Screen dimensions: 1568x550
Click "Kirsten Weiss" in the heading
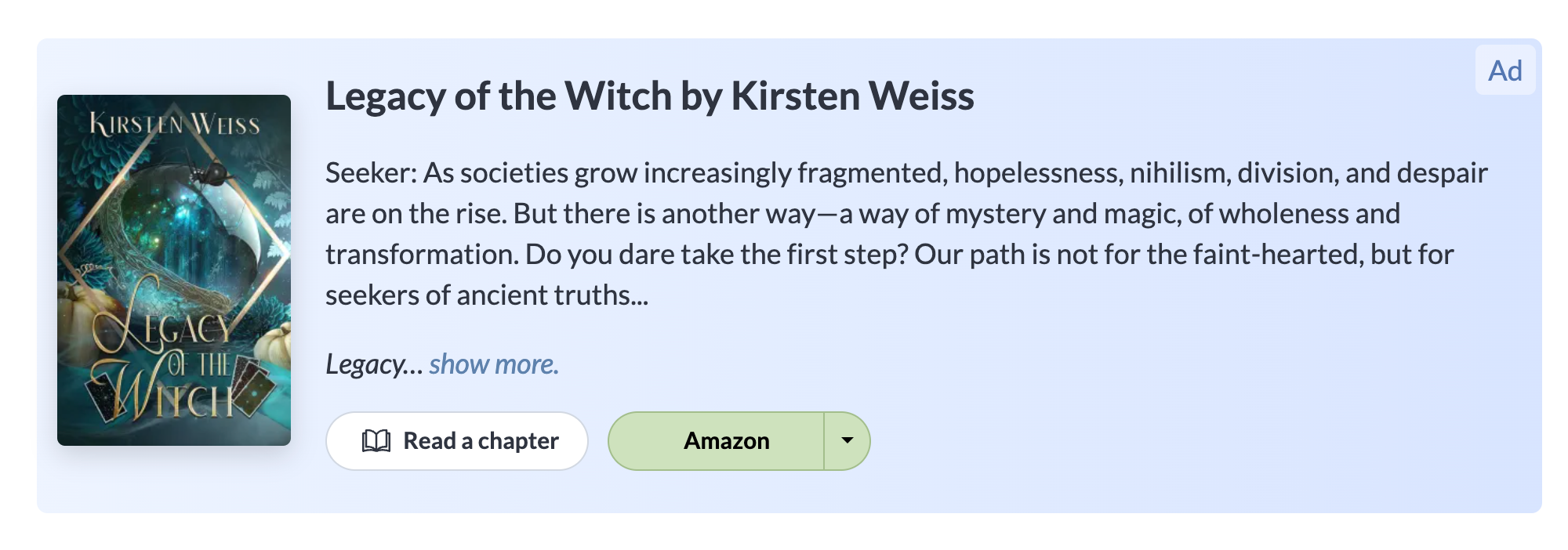pyautogui.click(x=852, y=96)
